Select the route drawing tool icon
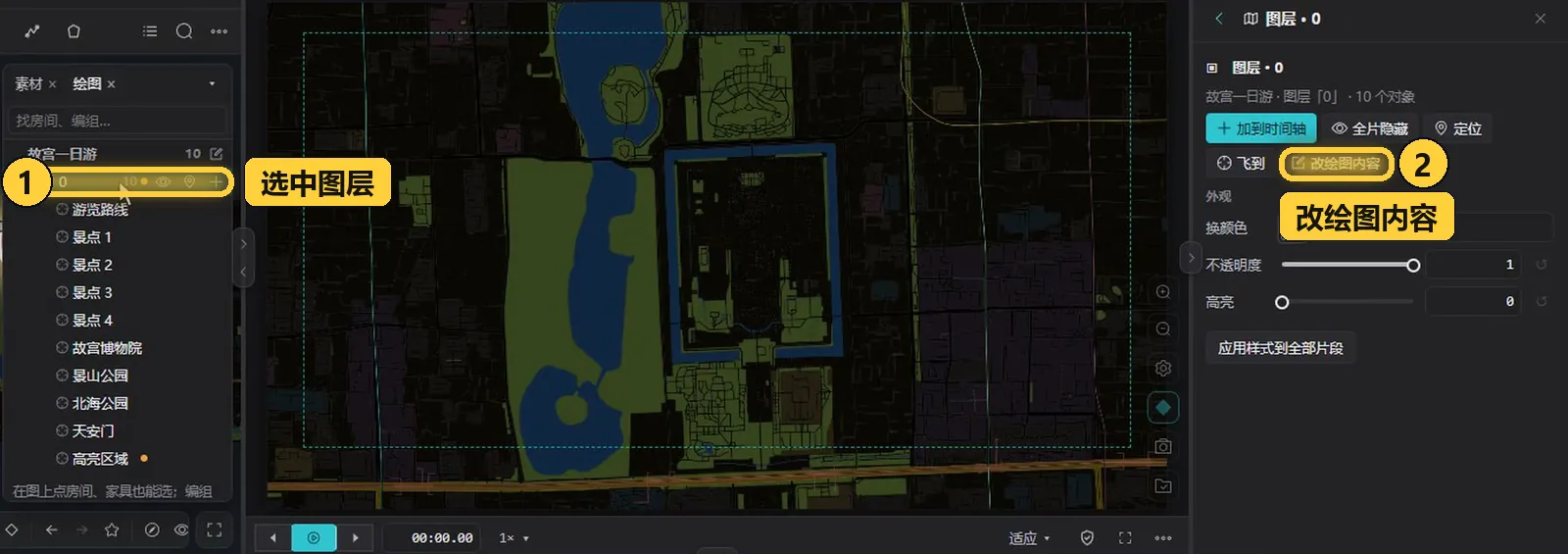 click(x=32, y=31)
